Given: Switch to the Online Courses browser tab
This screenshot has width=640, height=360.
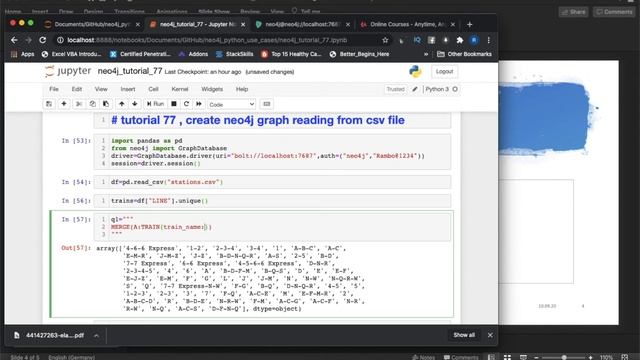Looking at the screenshot, I should (x=407, y=24).
